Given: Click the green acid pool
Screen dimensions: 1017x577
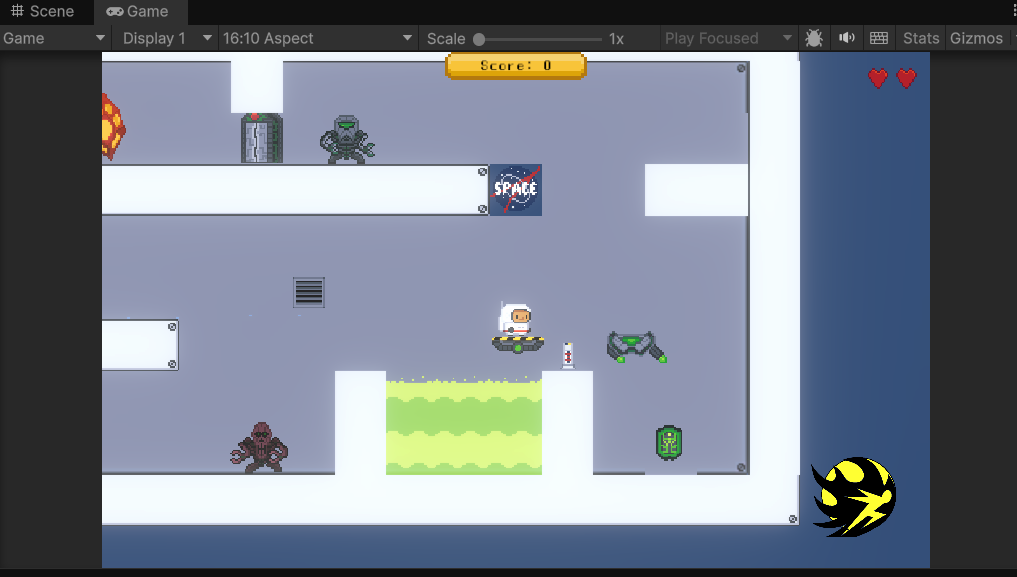Looking at the screenshot, I should coord(464,427).
